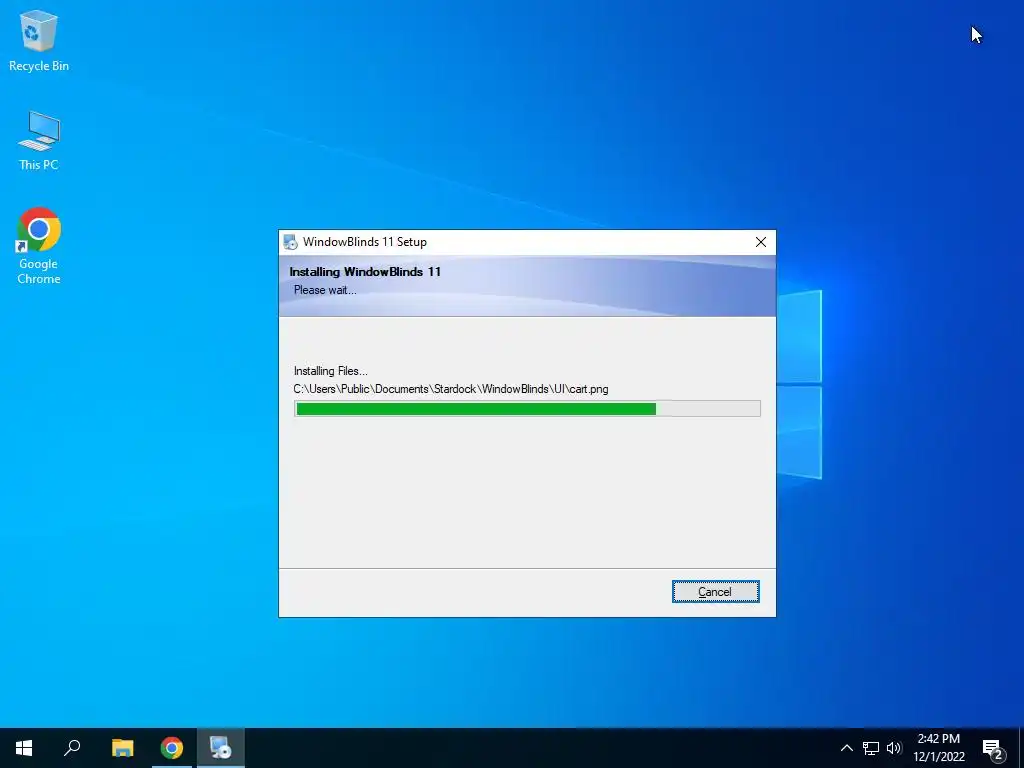Open the Windows Start menu
Image resolution: width=1024 pixels, height=768 pixels.
click(x=24, y=748)
